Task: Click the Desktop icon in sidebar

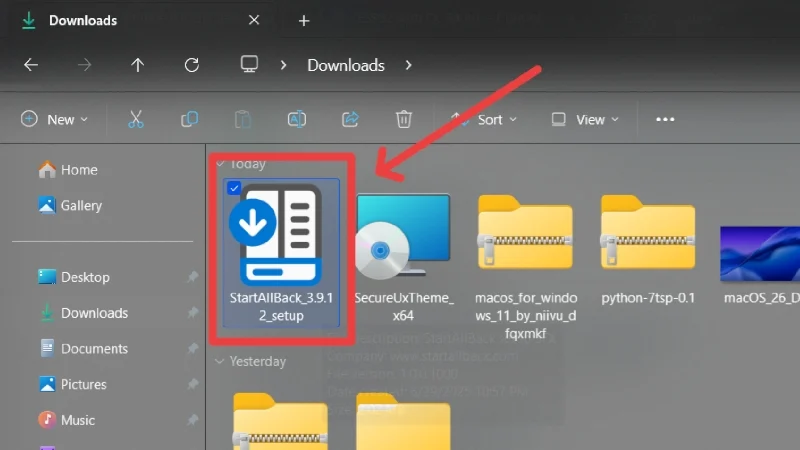Action: tap(47, 277)
